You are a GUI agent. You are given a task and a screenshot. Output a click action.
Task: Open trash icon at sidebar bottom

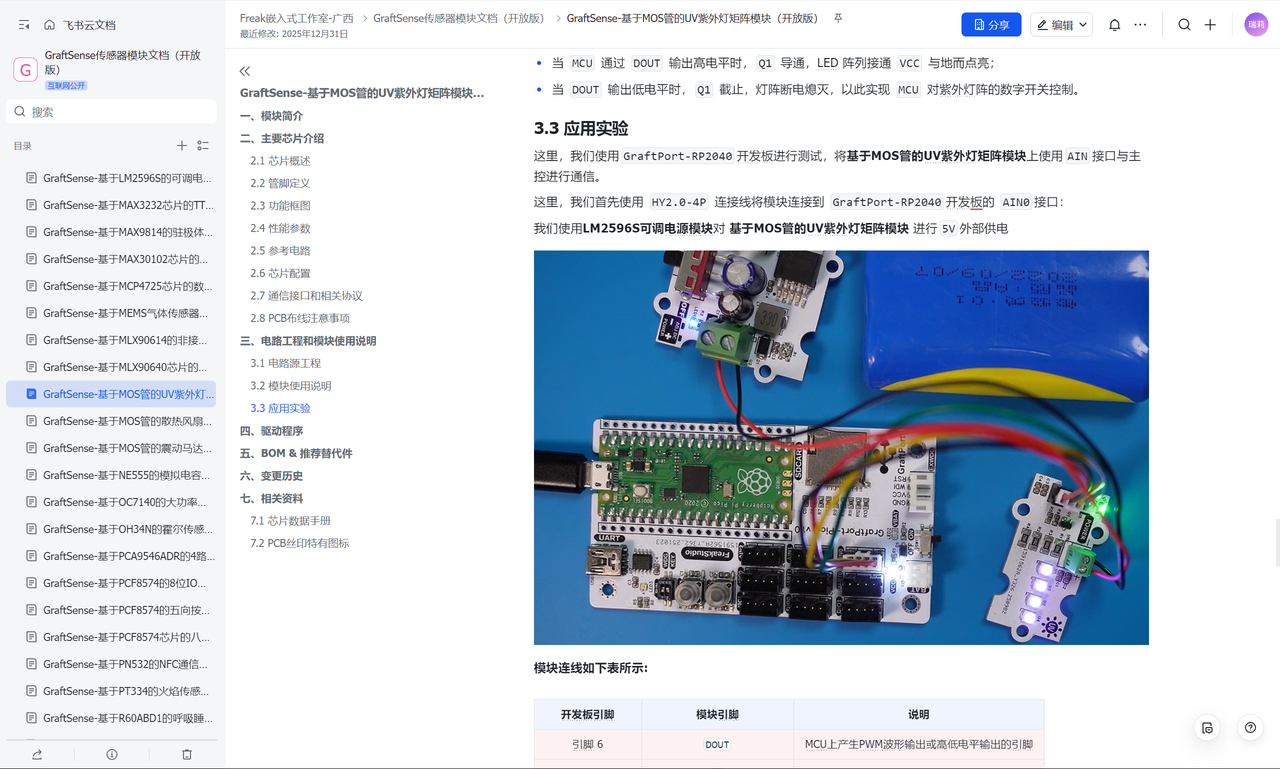pyautogui.click(x=187, y=754)
